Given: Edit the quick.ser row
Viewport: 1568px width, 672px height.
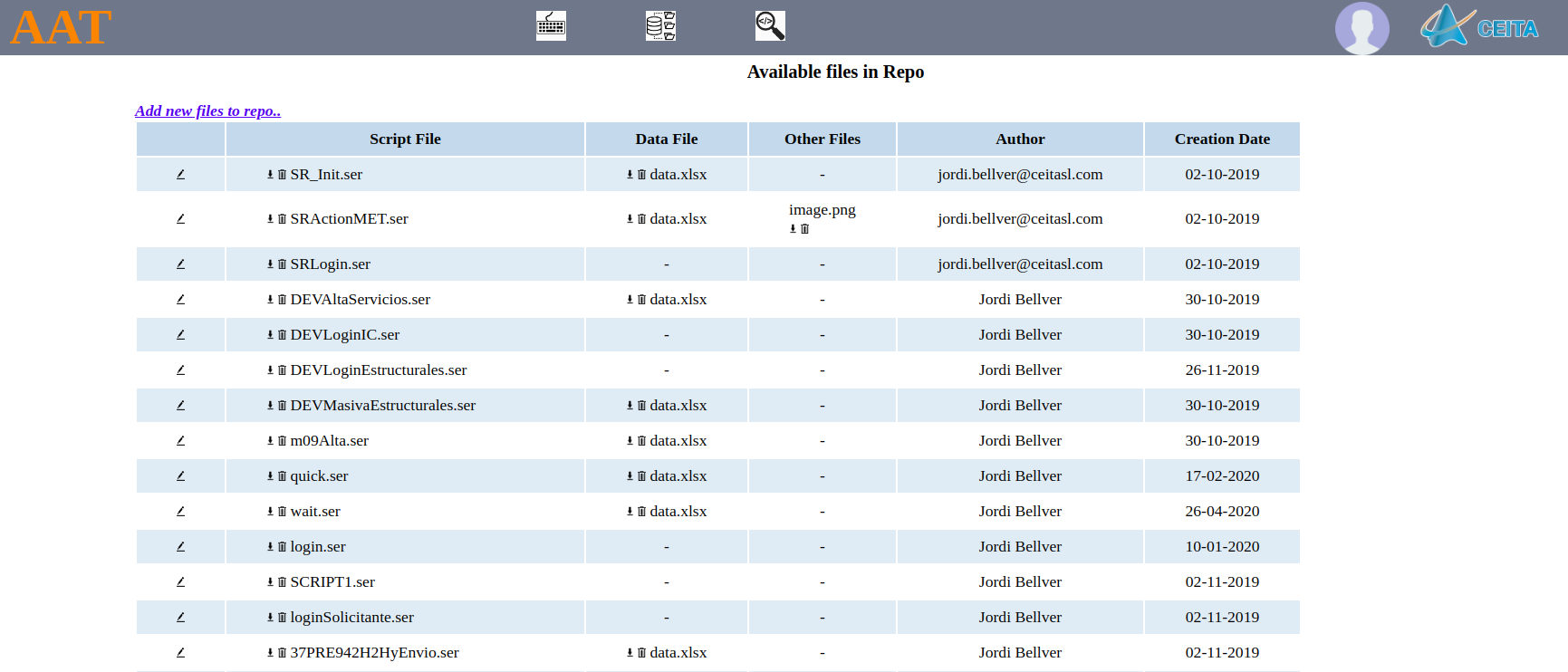Looking at the screenshot, I should coord(180,475).
